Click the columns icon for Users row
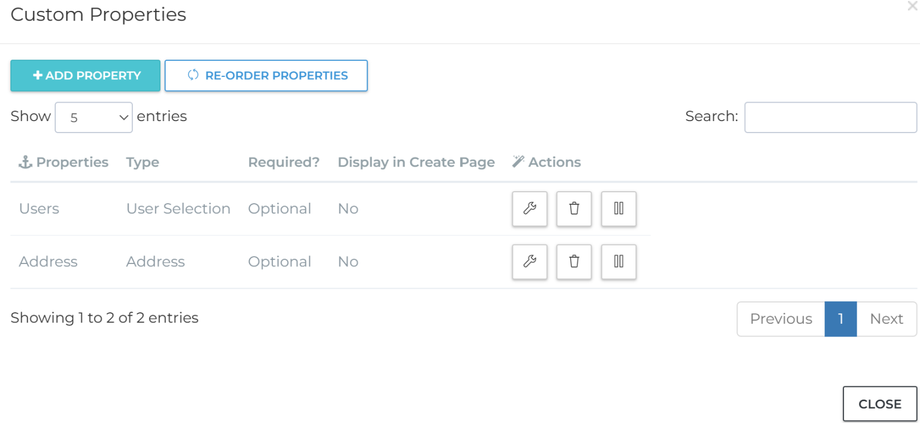 (x=618, y=208)
